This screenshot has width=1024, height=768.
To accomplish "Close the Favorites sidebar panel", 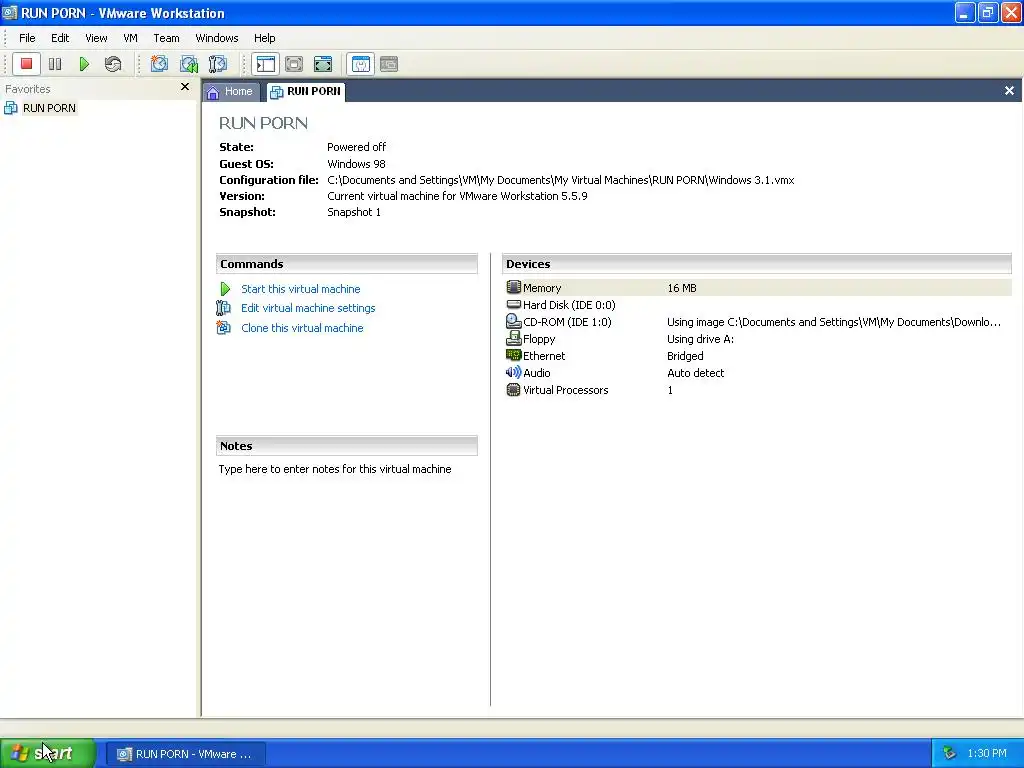I will click(x=185, y=86).
